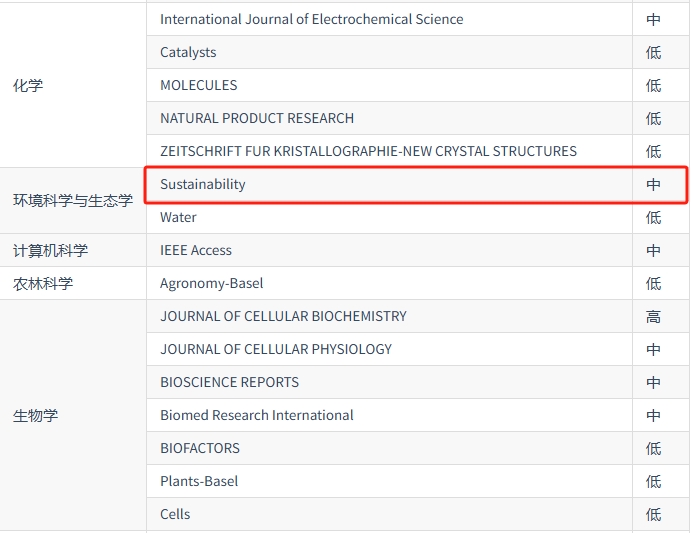Click JOURNAL OF CELLULAR PHYSIOLOGY
The image size is (691, 533).
pyautogui.click(x=276, y=349)
